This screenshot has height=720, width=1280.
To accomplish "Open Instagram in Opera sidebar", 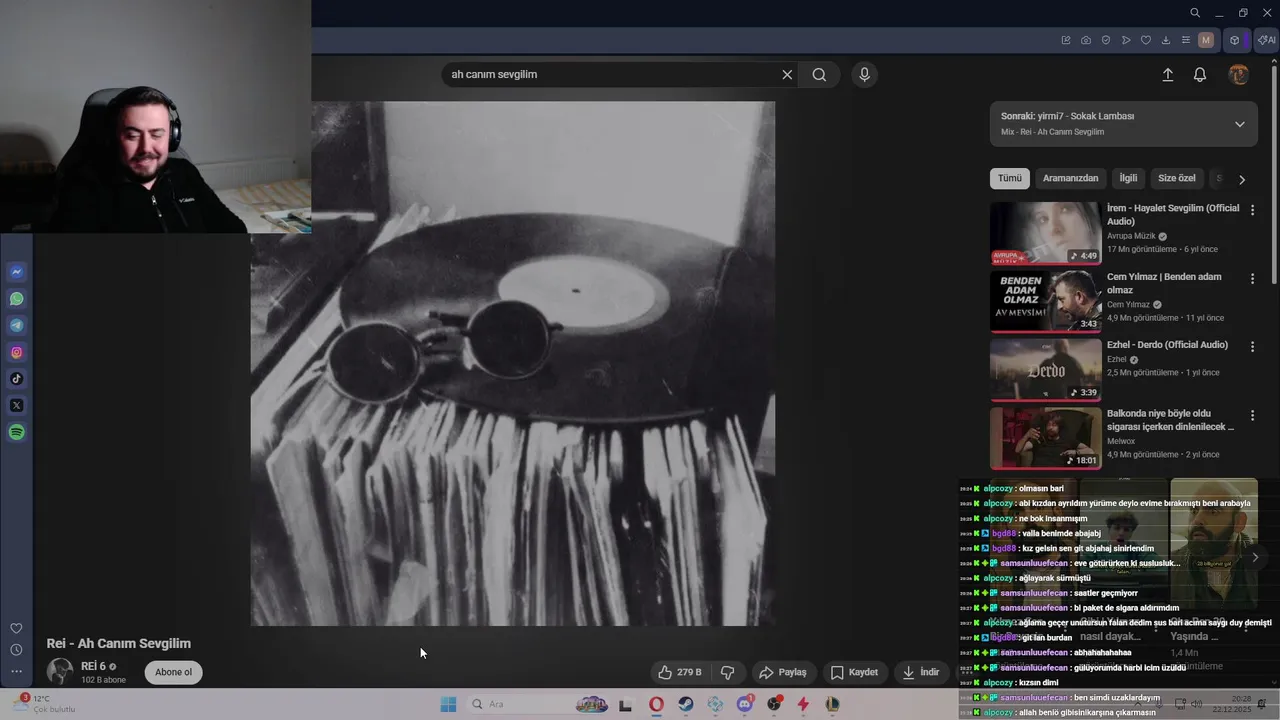I will (16, 352).
